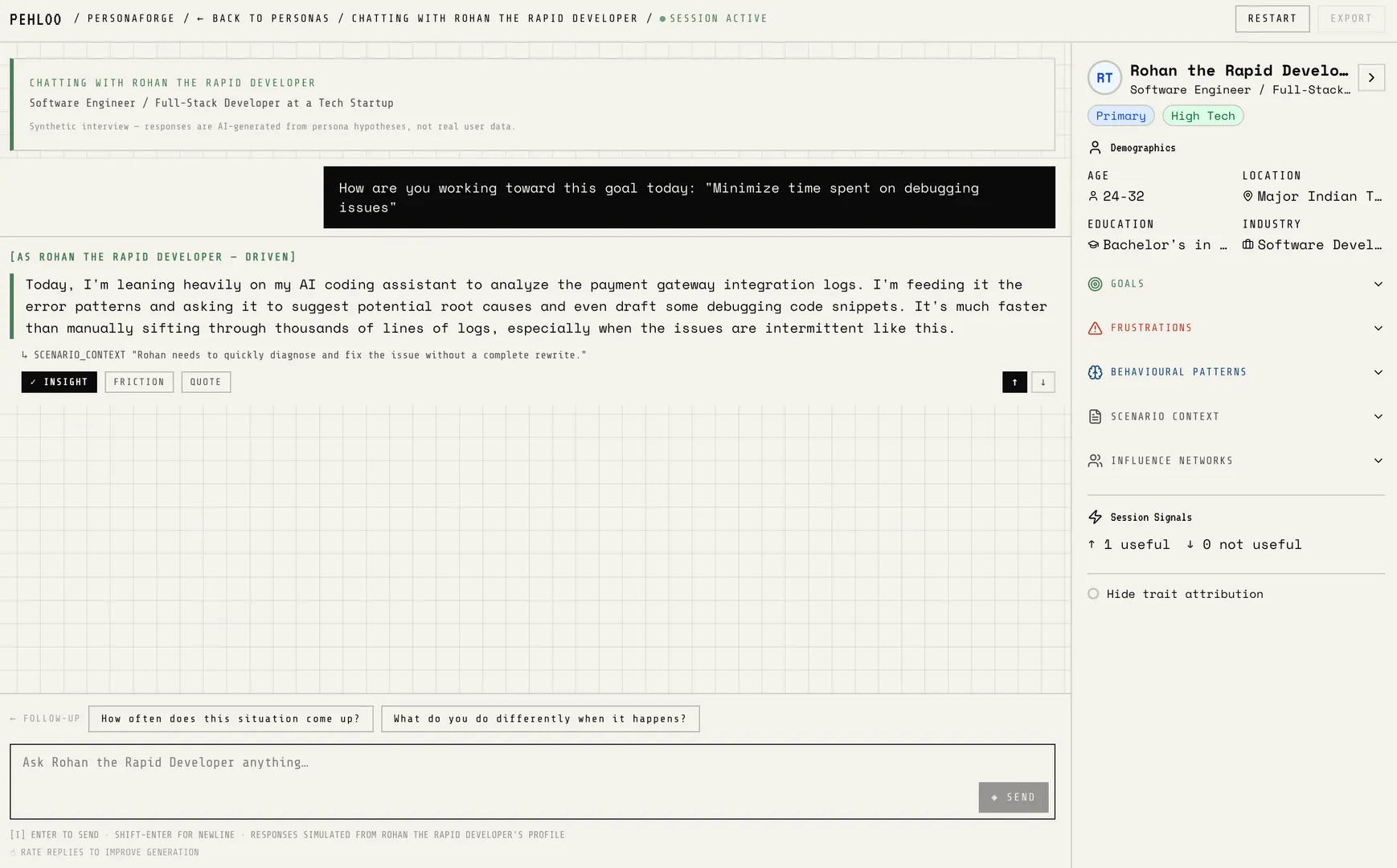Viewport: 1397px width, 868px height.
Task: Click the education graduation cap icon
Action: click(1093, 244)
